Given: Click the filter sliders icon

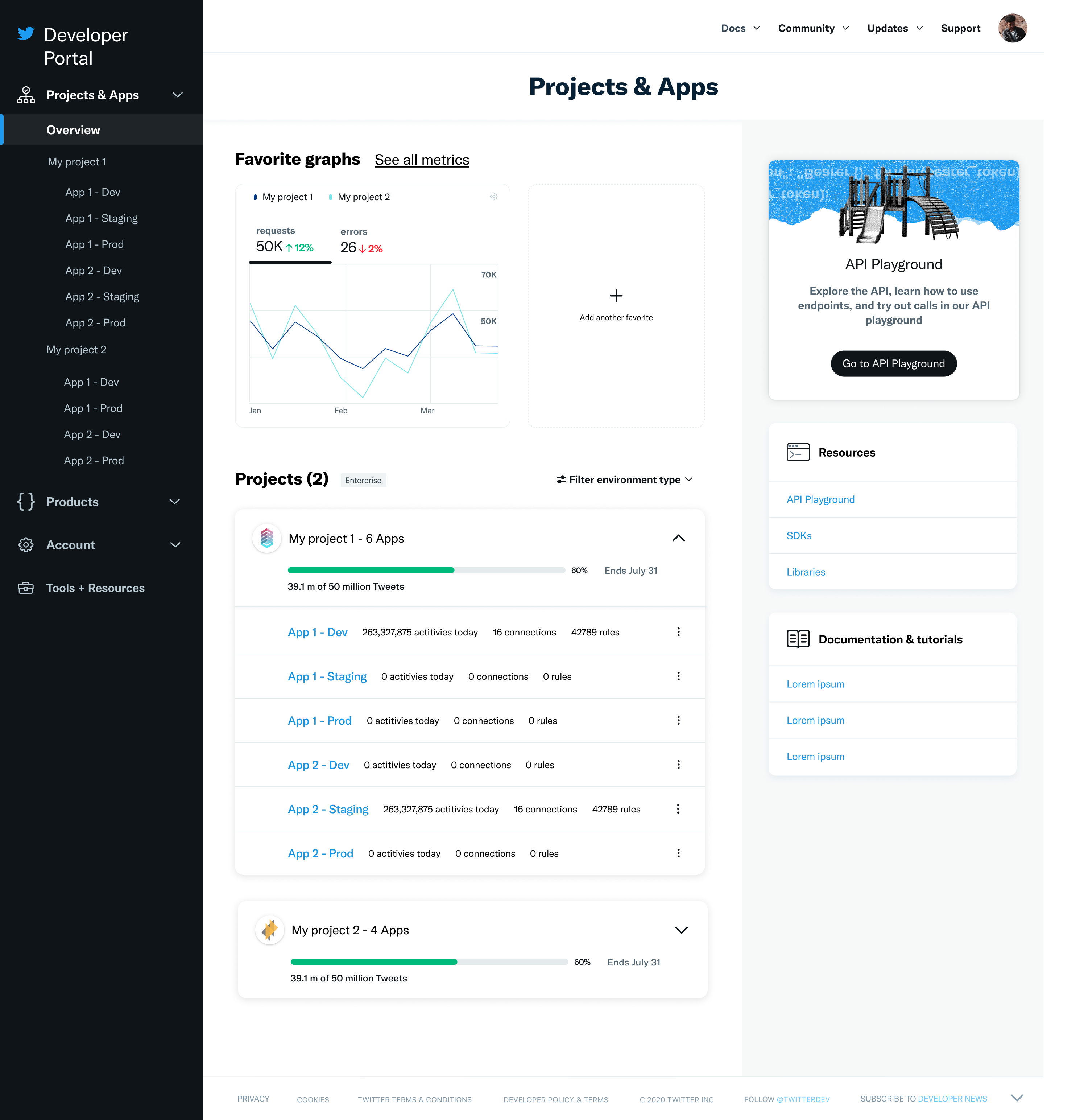Looking at the screenshot, I should click(x=561, y=479).
